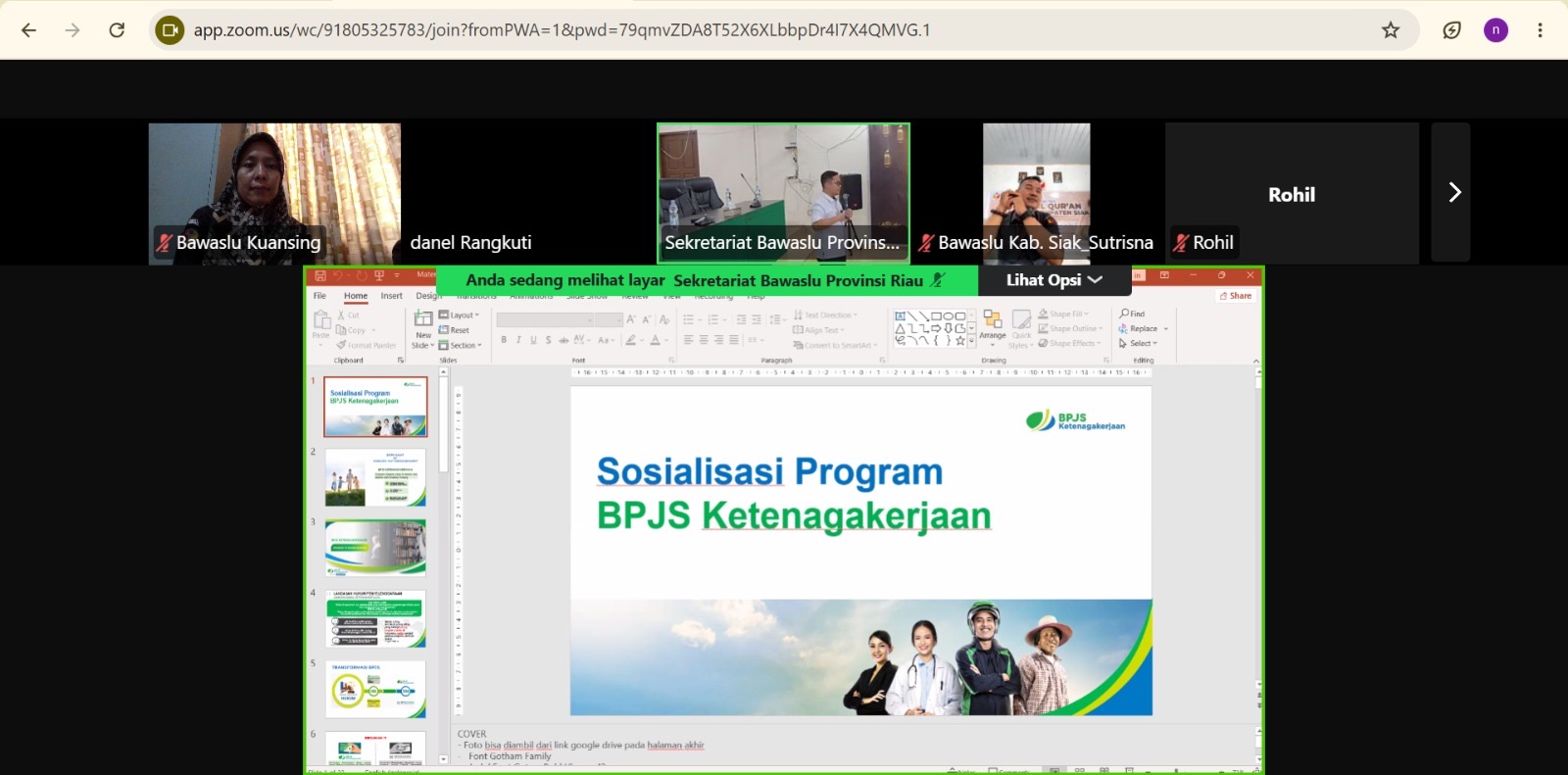Viewport: 1568px width, 775px height.
Task: Toggle Strikethrough formatting
Action: click(563, 340)
